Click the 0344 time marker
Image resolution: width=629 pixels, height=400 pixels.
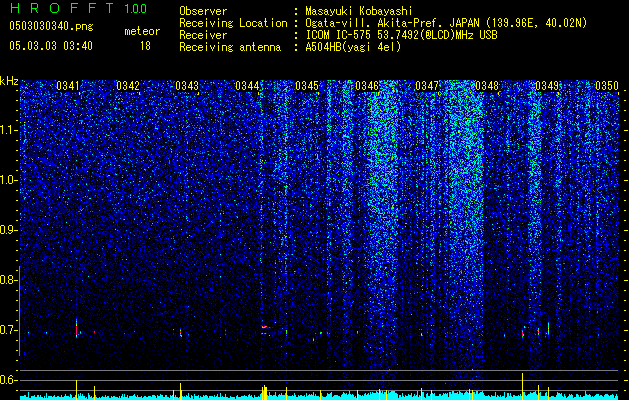pos(247,86)
